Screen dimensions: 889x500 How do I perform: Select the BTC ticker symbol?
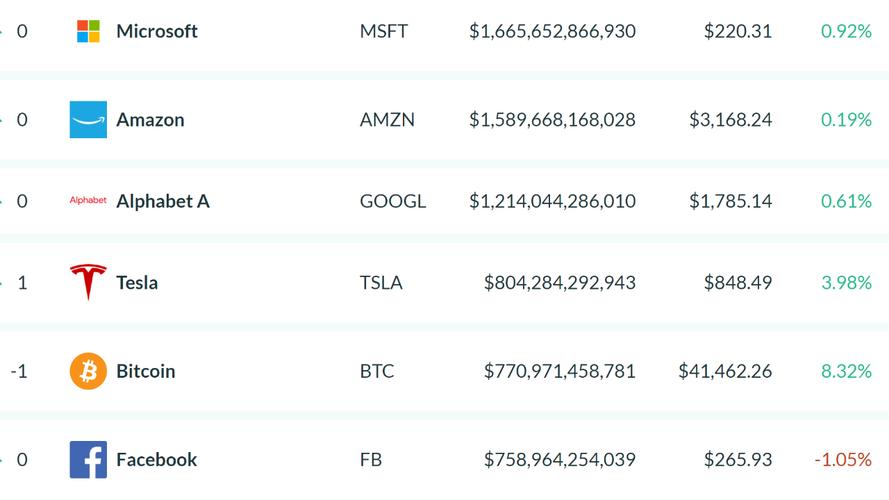[377, 371]
